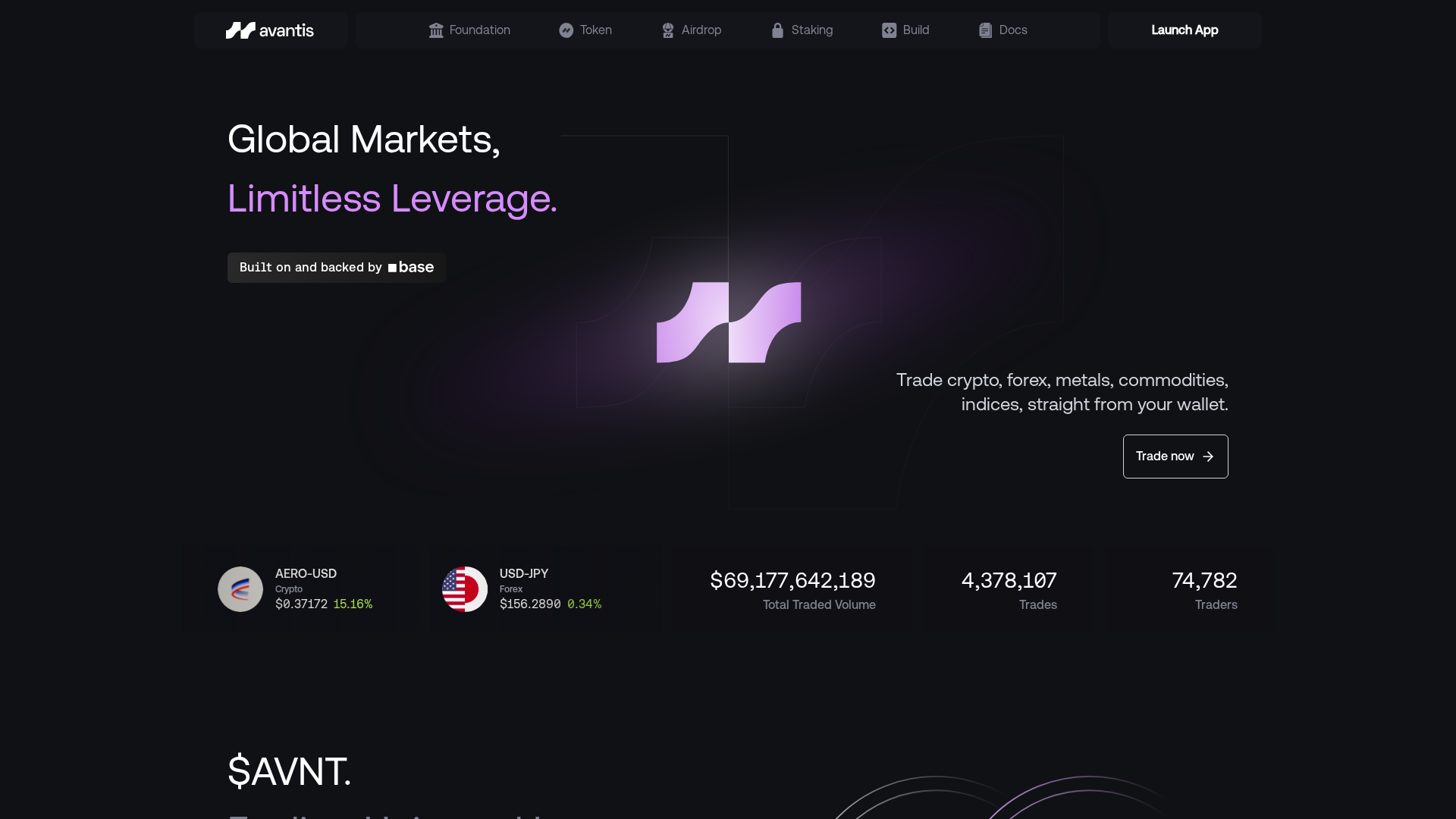Click the AERO-USD price ticker card

tap(303, 588)
